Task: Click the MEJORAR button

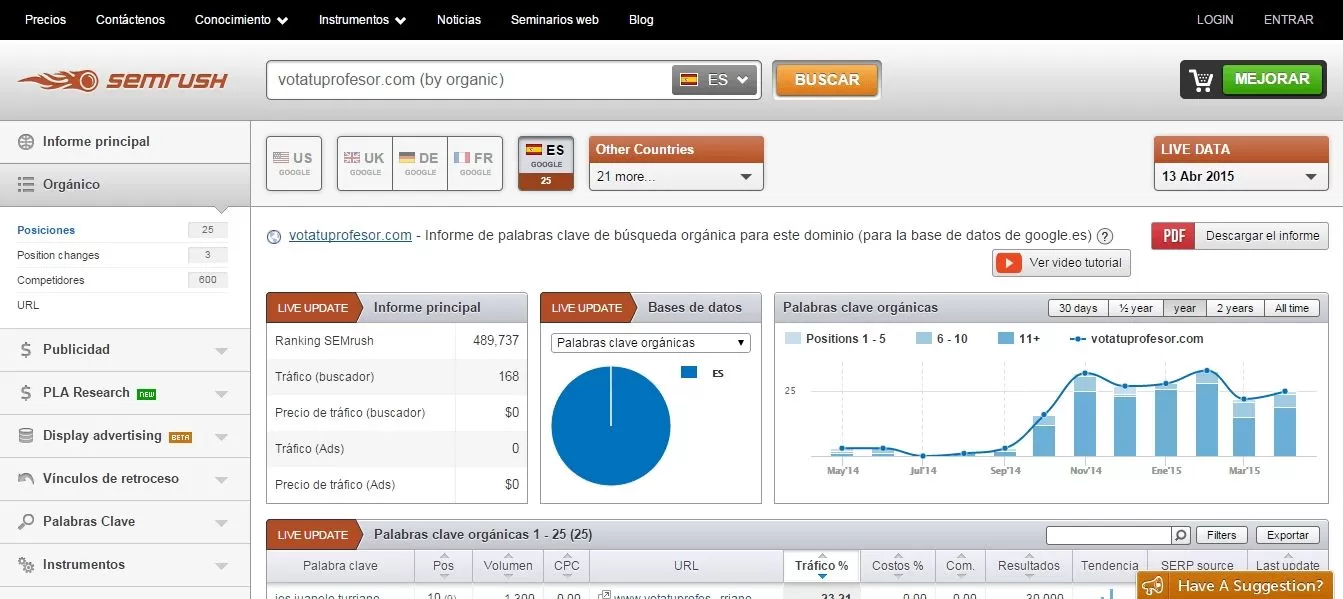Action: [1272, 79]
